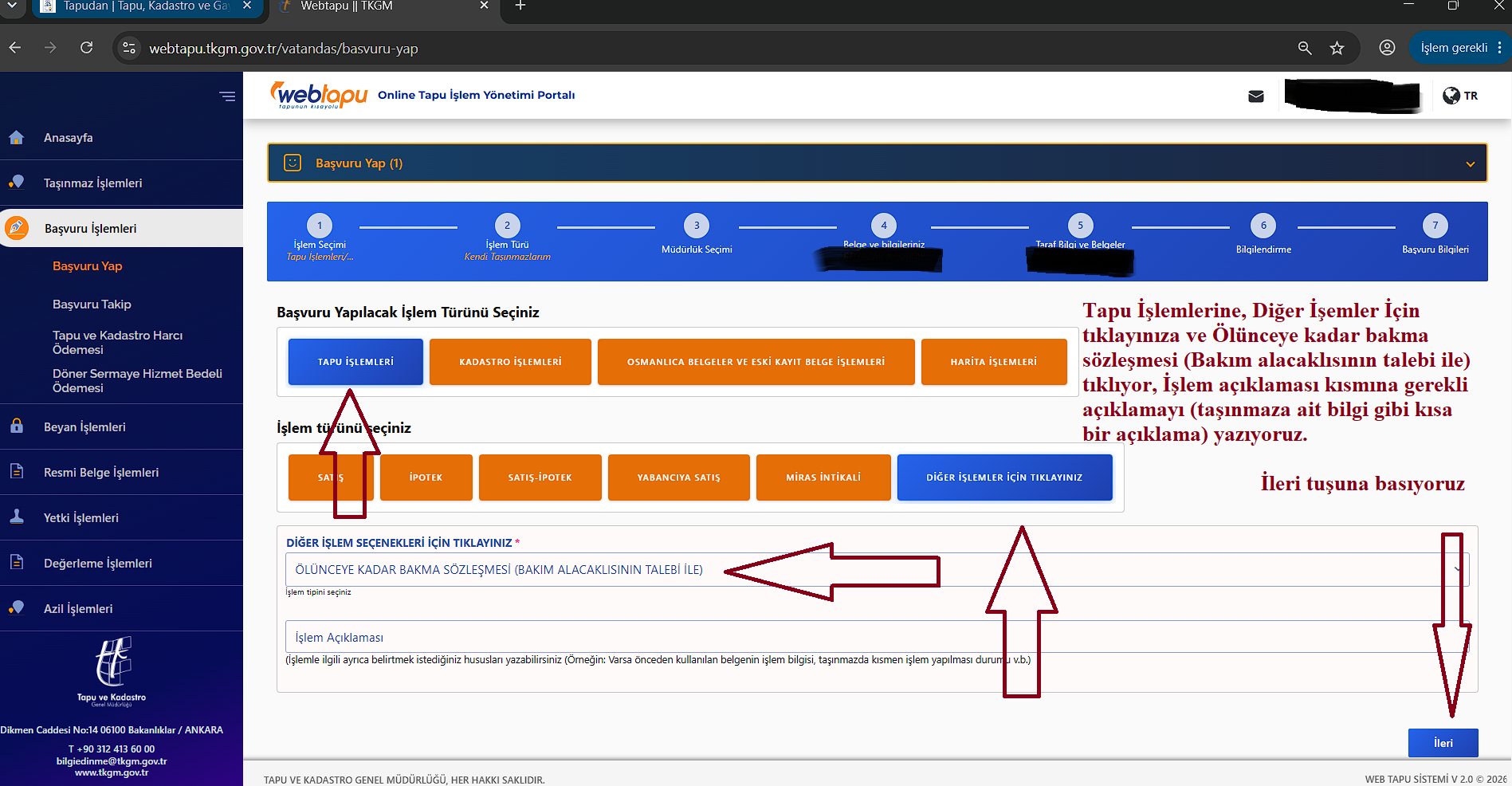Select the Tapu İşlemleri button
The width and height of the screenshot is (1512, 786).
pyautogui.click(x=355, y=362)
